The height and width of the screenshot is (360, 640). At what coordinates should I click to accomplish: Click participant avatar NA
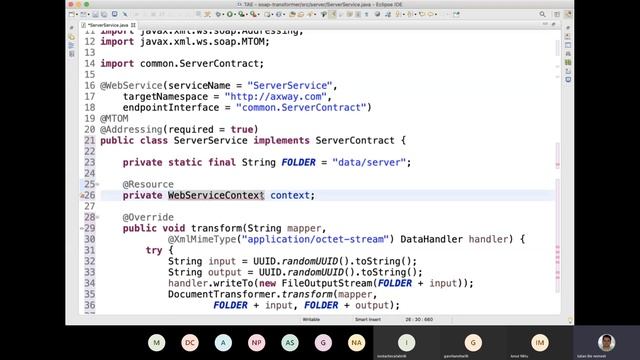click(x=356, y=343)
